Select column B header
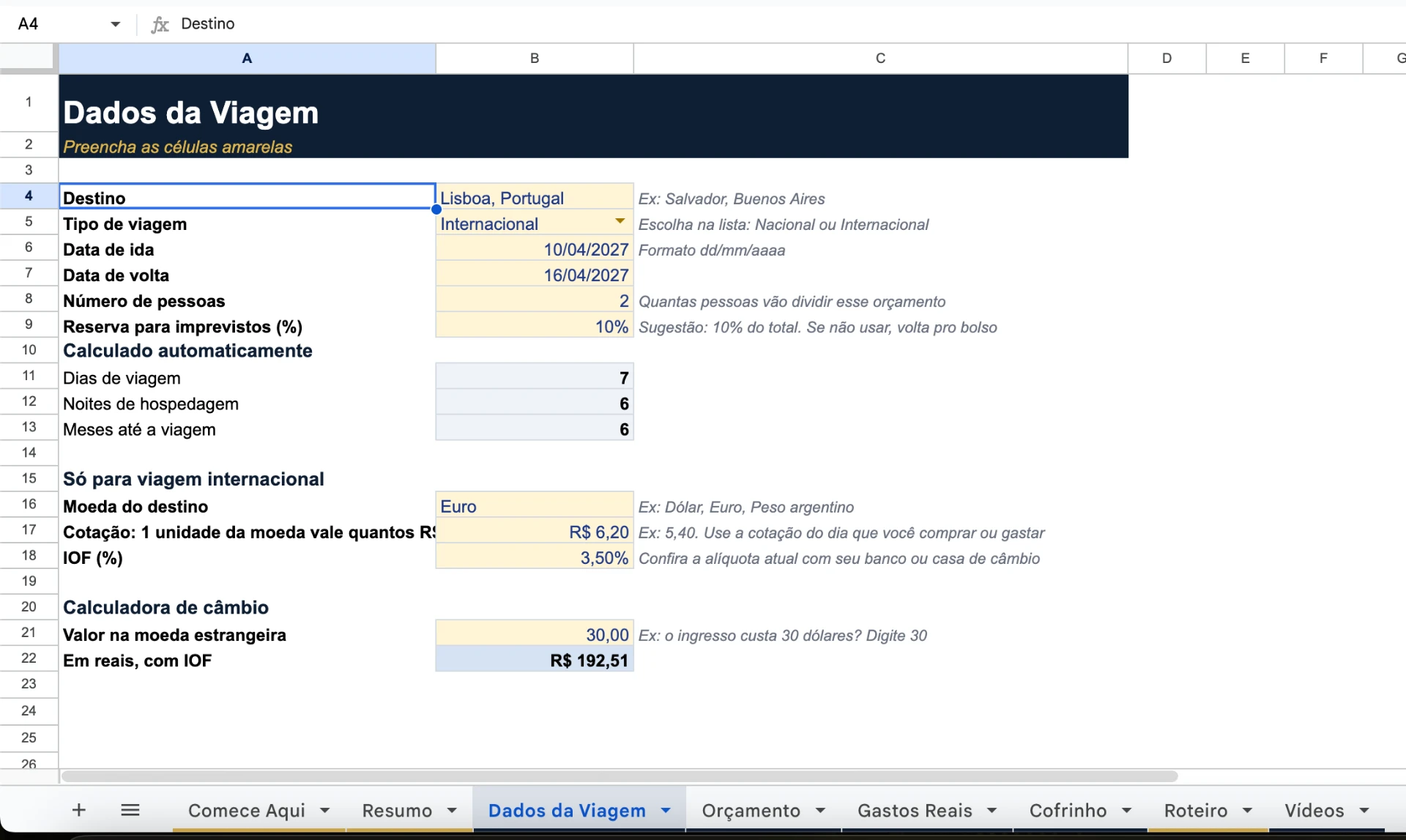This screenshot has width=1406, height=840. [x=535, y=58]
